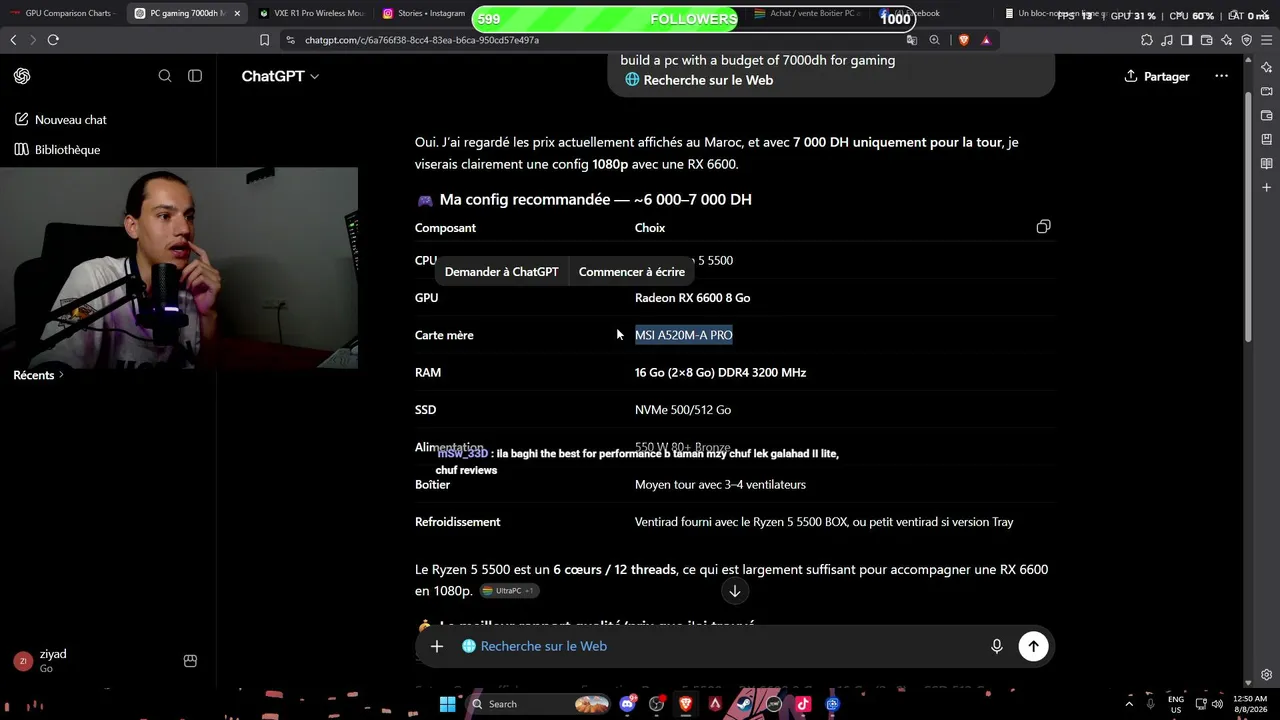
Task: Go back with the browser back arrow
Action: tap(13, 40)
